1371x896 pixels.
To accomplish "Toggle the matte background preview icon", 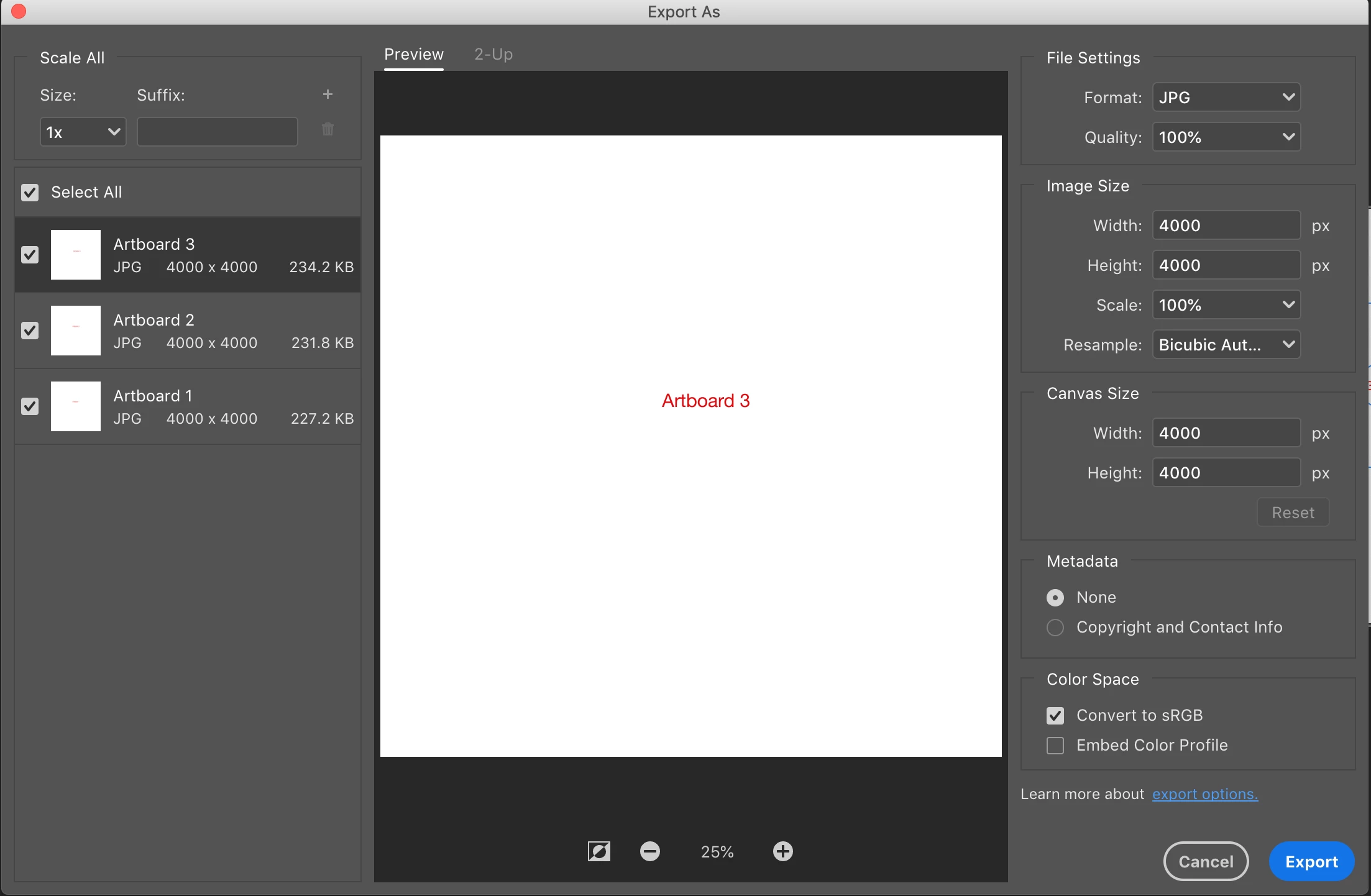I will coord(598,851).
